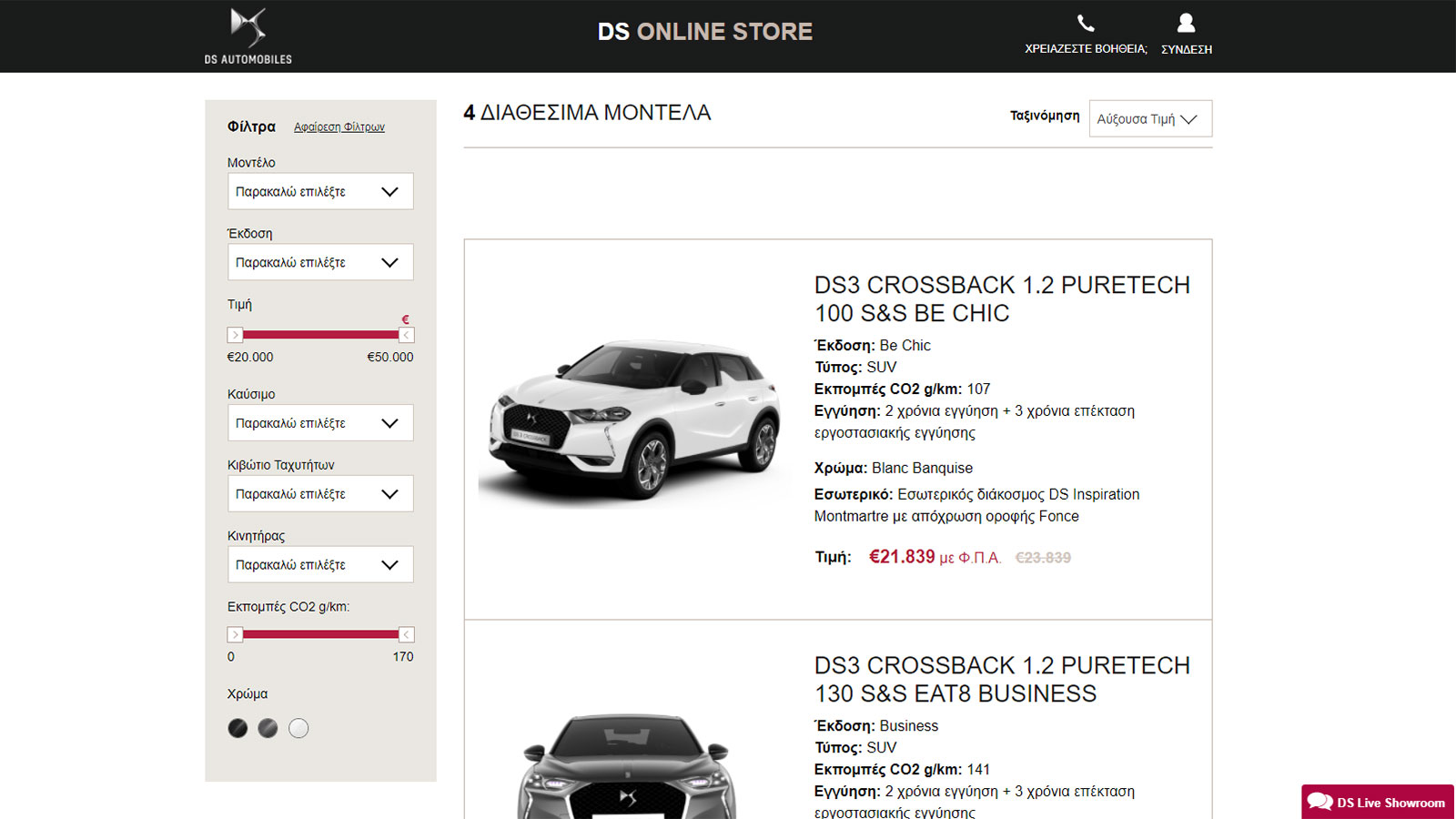Open the Κινητήρας dropdown
The width and height of the screenshot is (1456, 819).
(x=320, y=564)
